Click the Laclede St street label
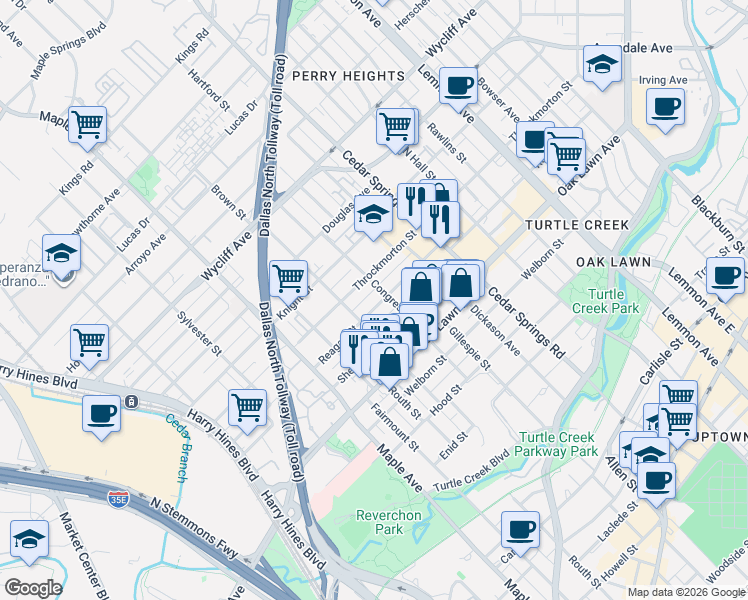Viewport: 748px width, 600px height. 617,521
